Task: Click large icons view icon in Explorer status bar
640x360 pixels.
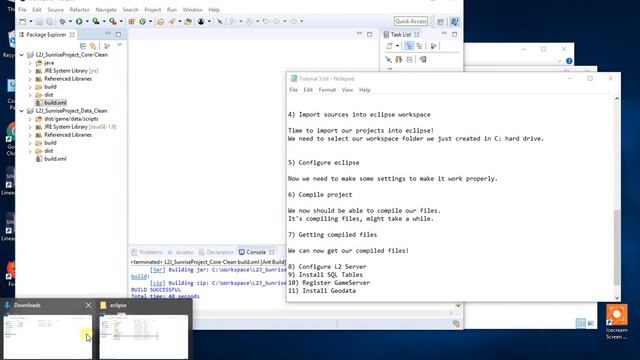Action: coord(591,323)
